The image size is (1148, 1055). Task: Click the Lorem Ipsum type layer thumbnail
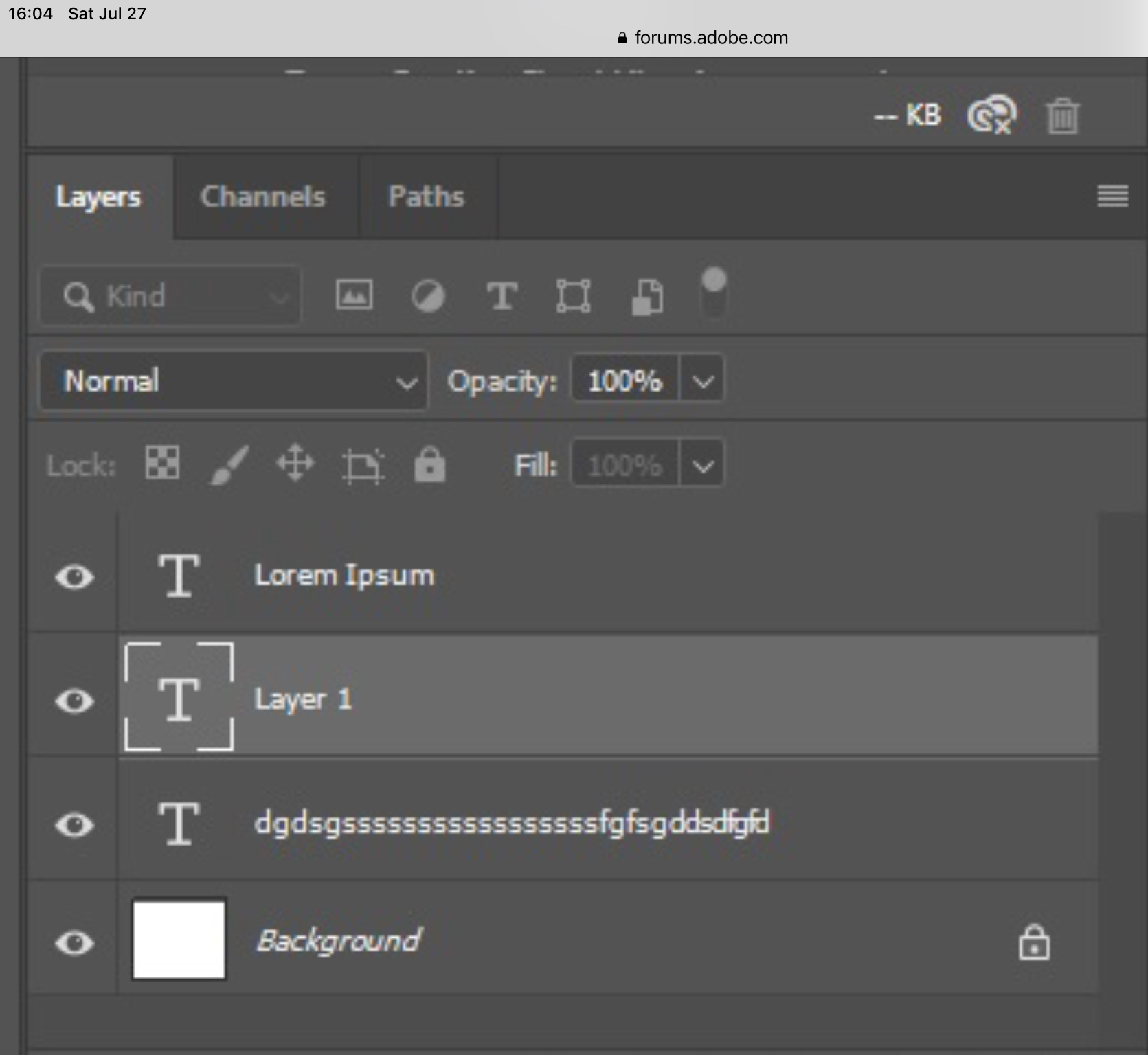[x=179, y=576]
